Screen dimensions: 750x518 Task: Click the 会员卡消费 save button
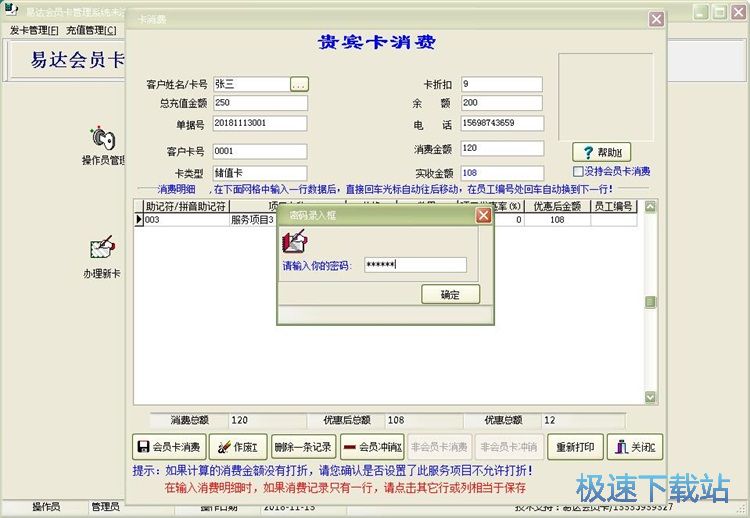[169, 447]
